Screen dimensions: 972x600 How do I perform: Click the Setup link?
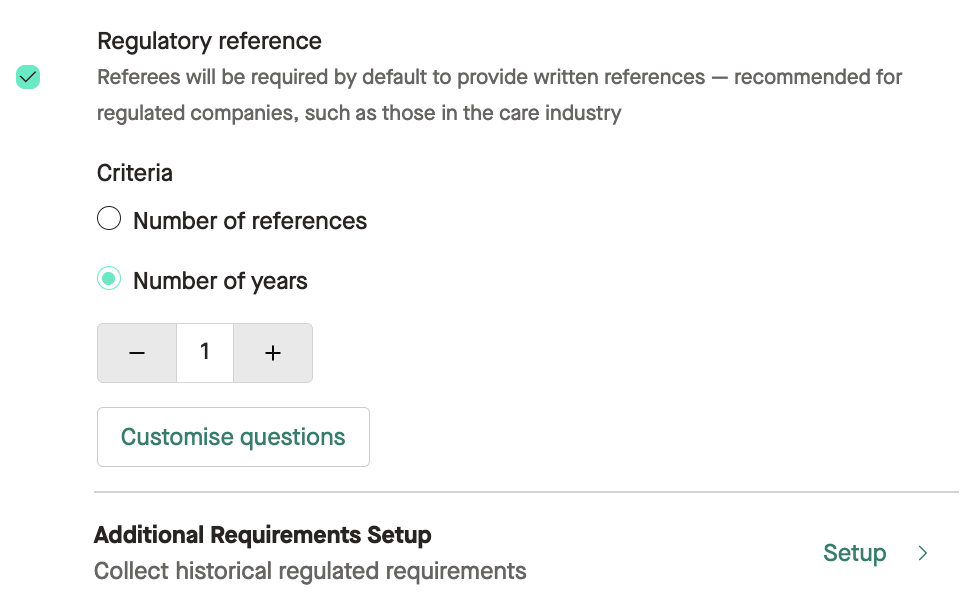pos(854,553)
